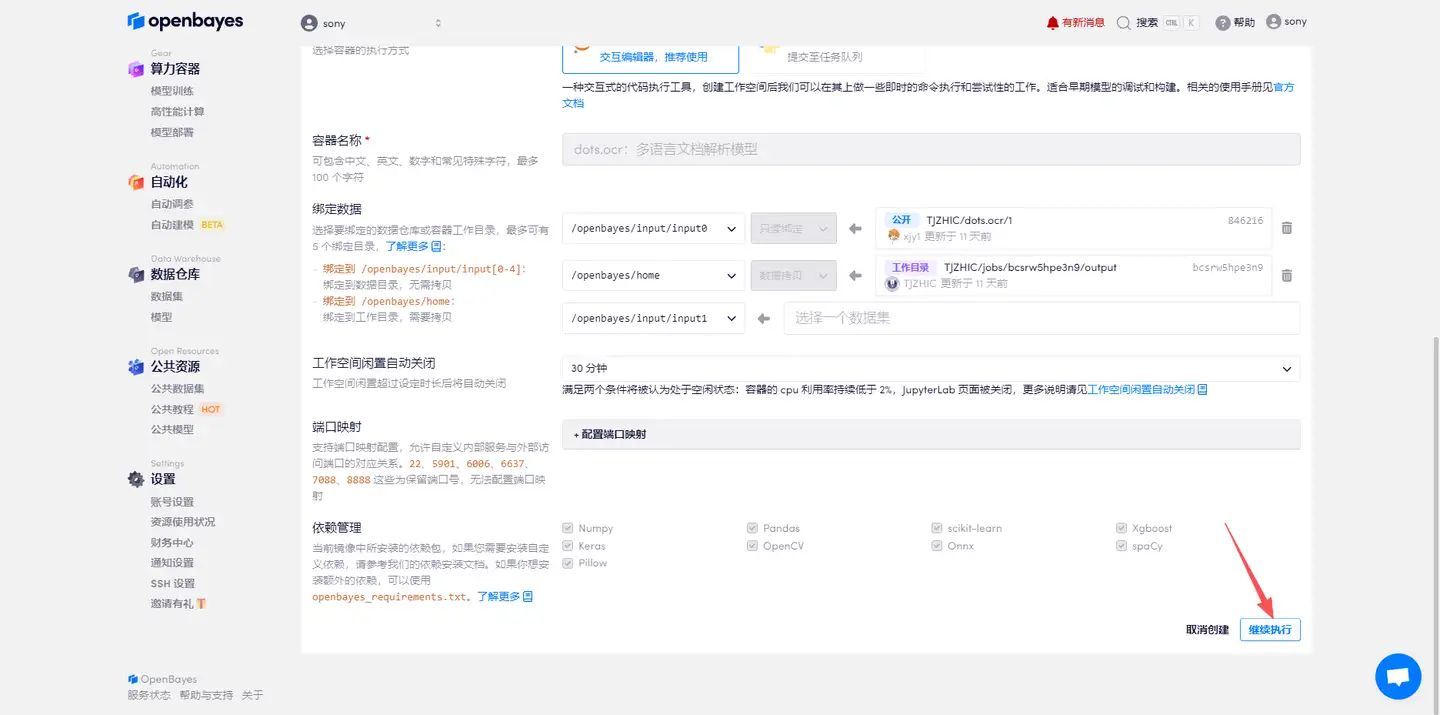Open 了解更多 link under 依赖管理
The width and height of the screenshot is (1440, 715).
point(499,596)
